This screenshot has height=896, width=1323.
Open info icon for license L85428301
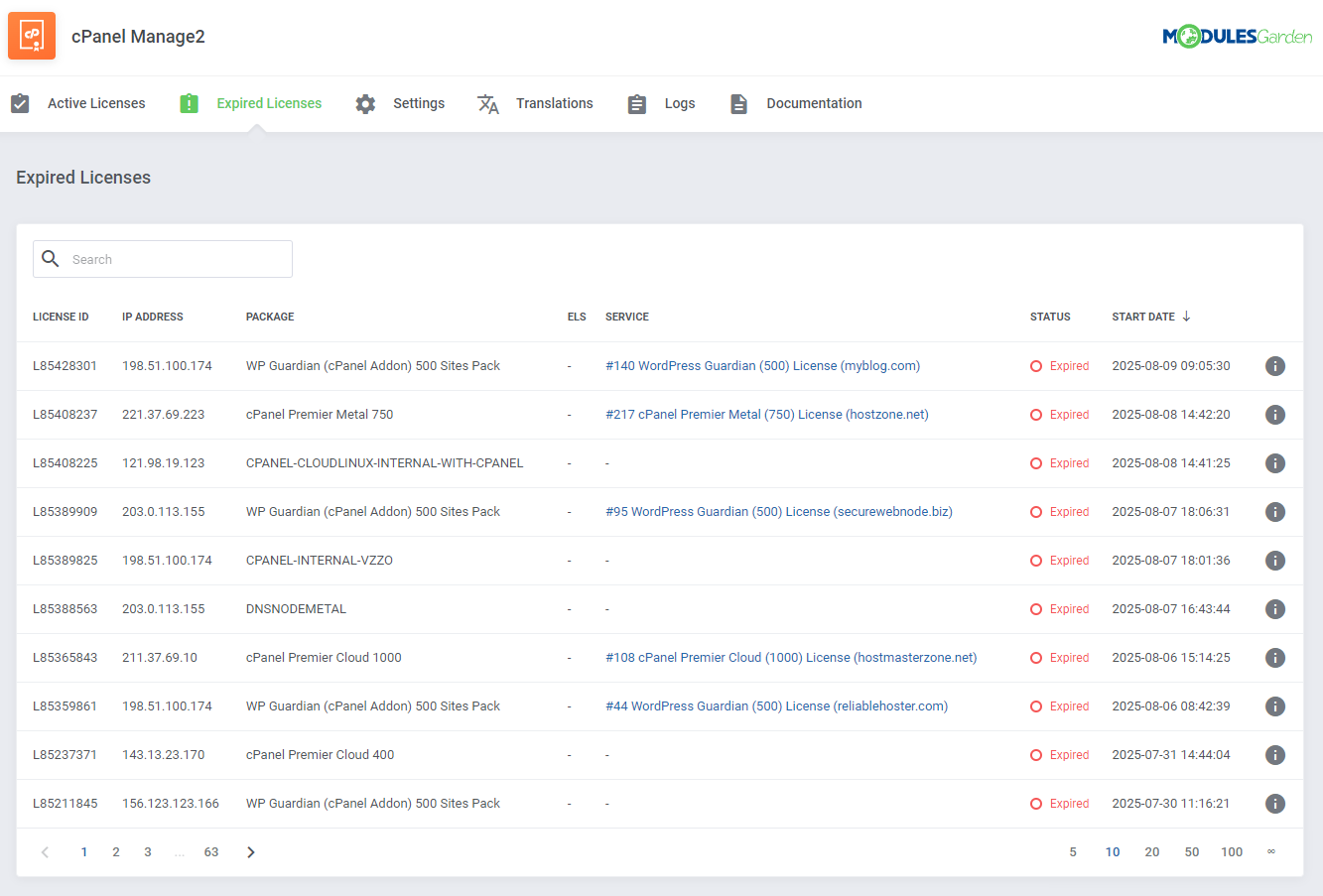point(1275,365)
